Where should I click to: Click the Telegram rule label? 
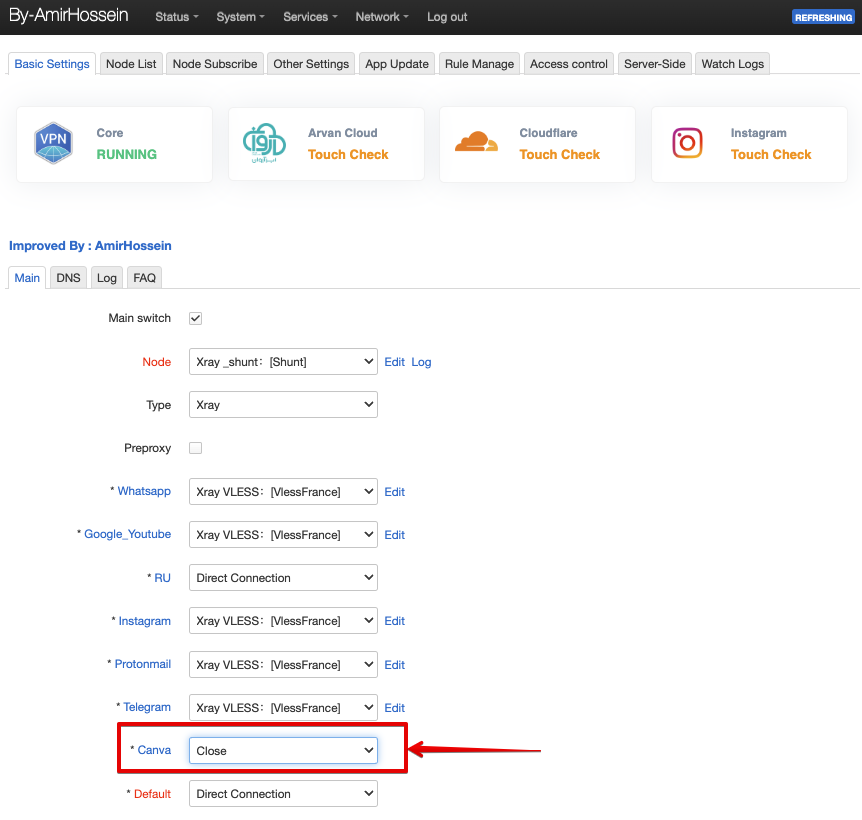coord(147,707)
